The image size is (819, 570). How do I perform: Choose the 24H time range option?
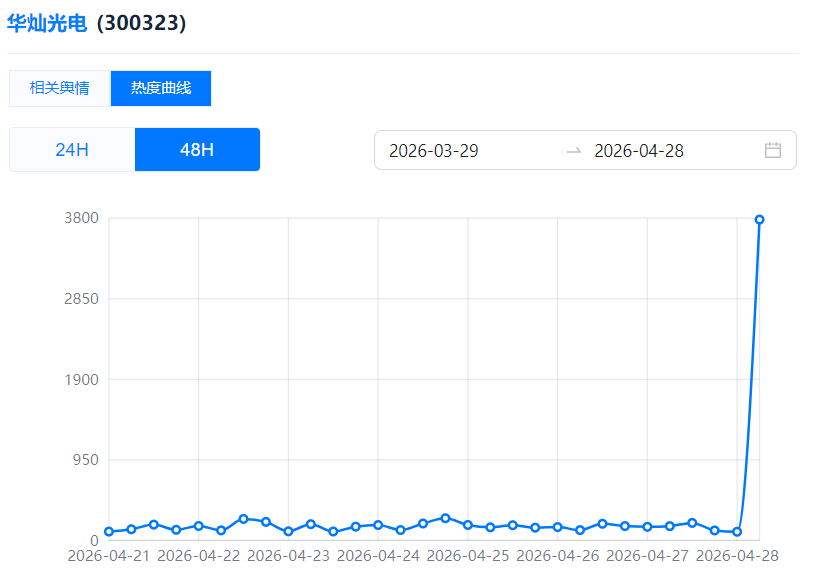pos(72,150)
